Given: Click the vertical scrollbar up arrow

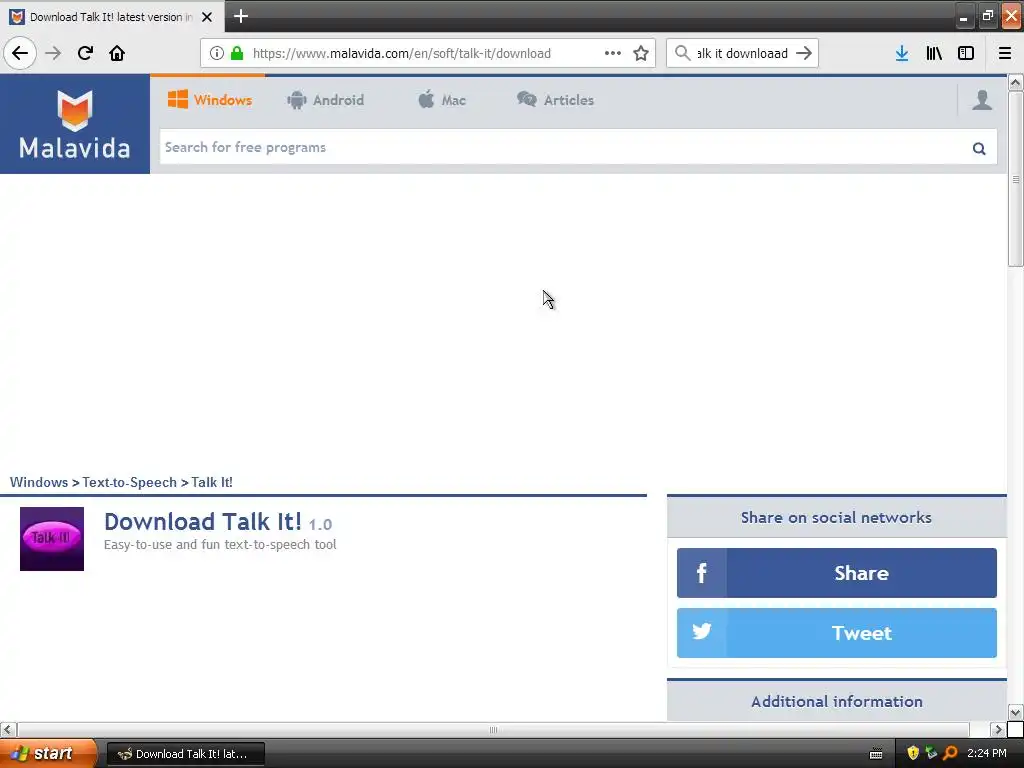Looking at the screenshot, I should 1015,82.
